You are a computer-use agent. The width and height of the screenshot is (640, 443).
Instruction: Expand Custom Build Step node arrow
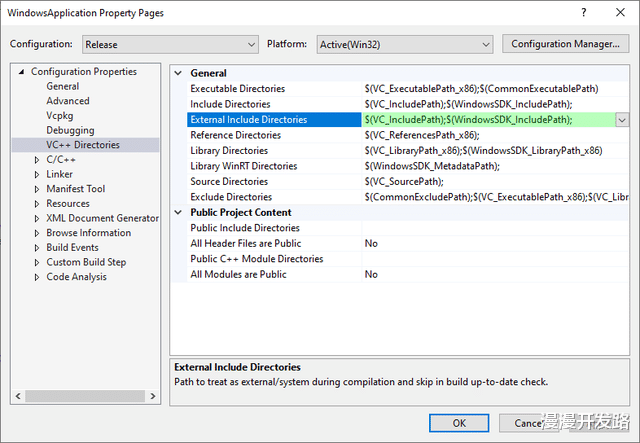coord(37,263)
